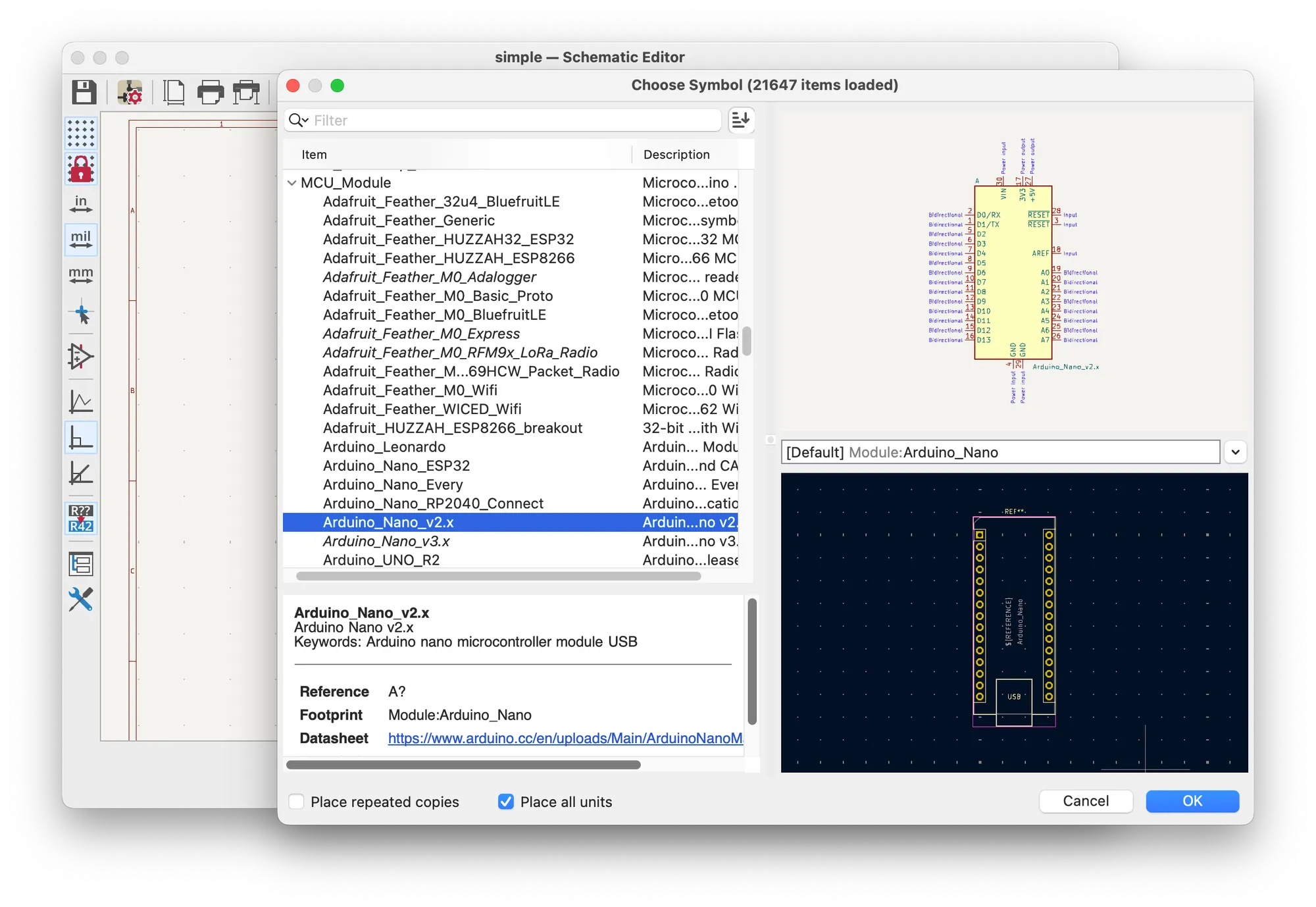
Task: Open schematic setup gear icon
Action: point(130,92)
